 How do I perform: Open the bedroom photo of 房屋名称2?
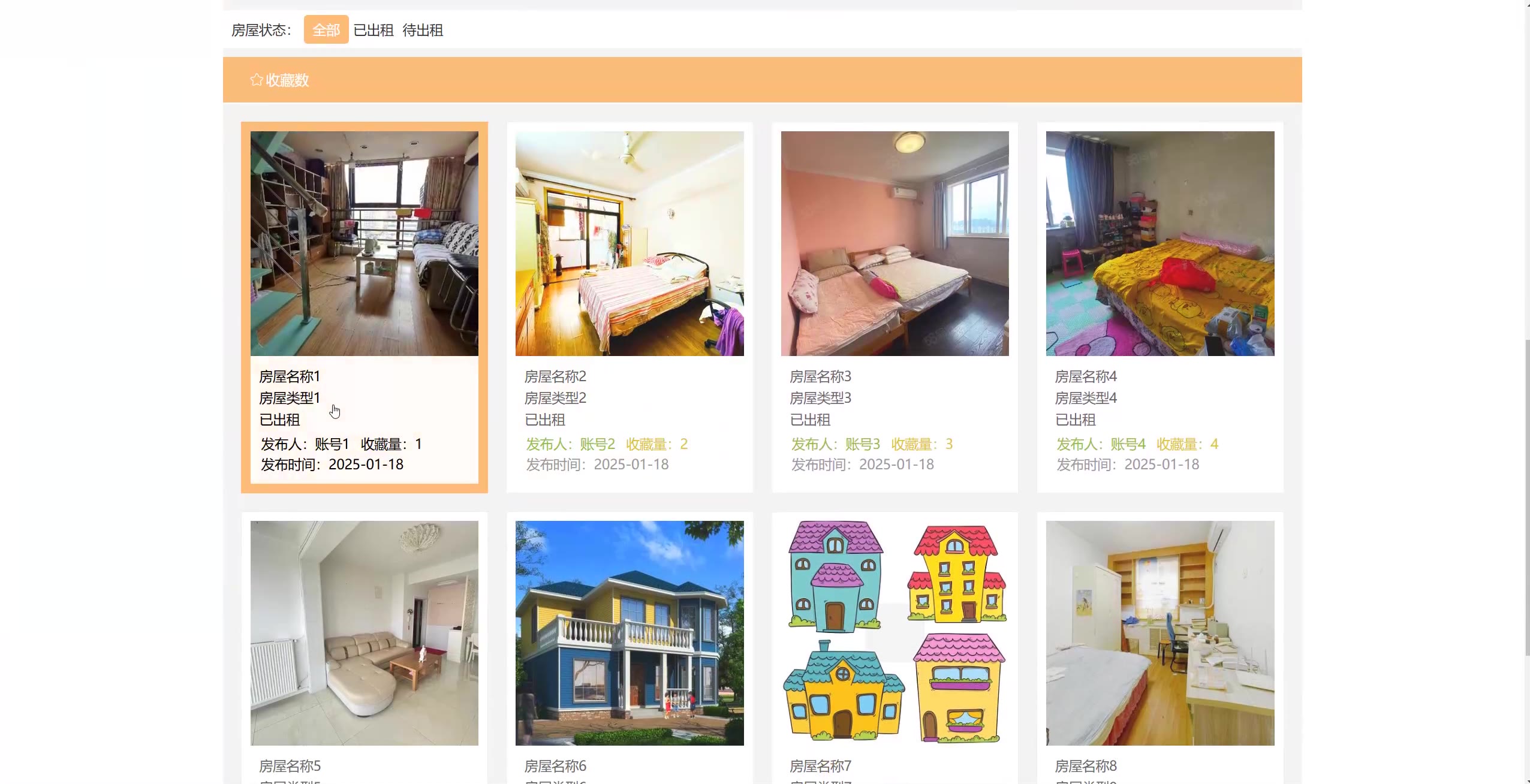tap(630, 243)
